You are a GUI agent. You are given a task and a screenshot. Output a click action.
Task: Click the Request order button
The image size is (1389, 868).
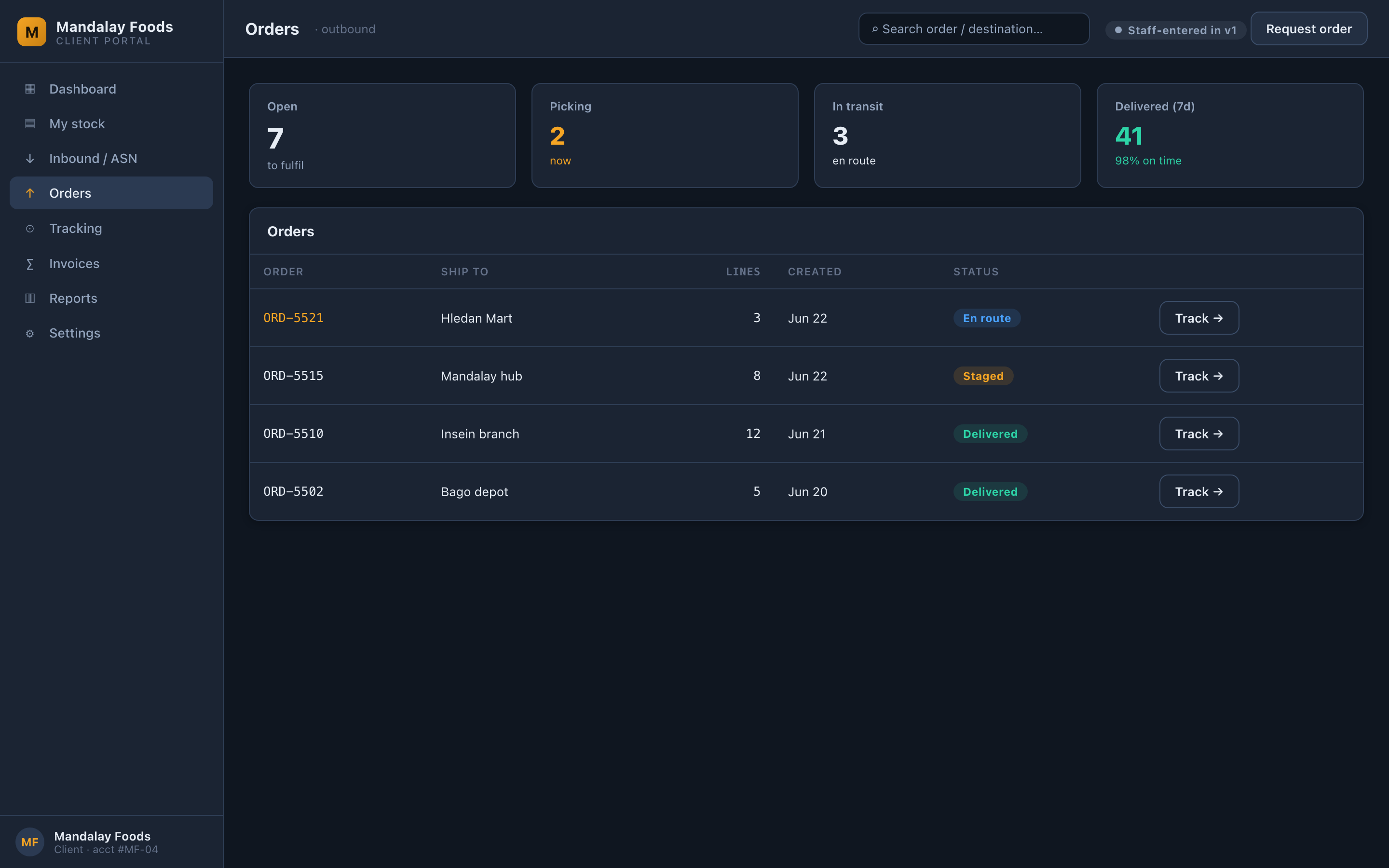(x=1308, y=29)
